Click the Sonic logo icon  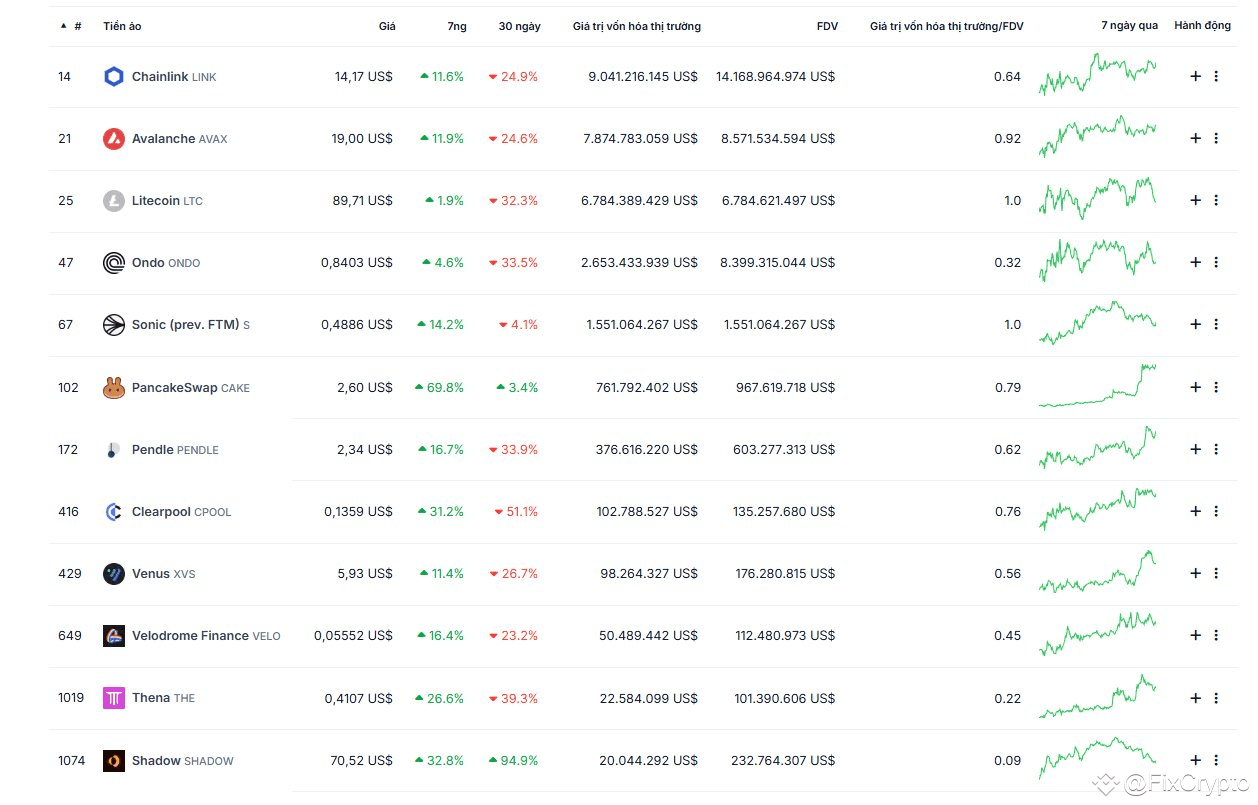113,324
